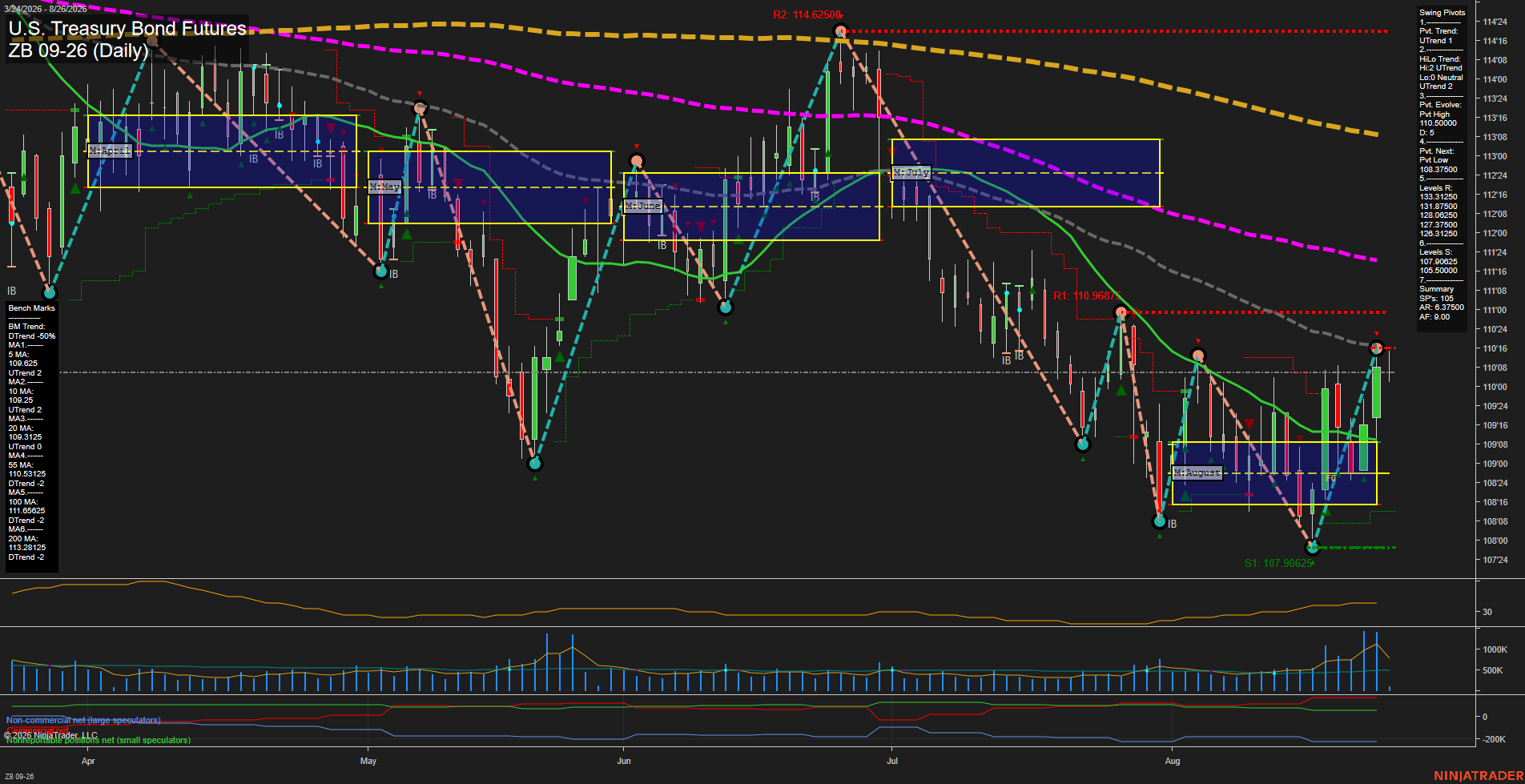The width and height of the screenshot is (1525, 784).
Task: Click the 3/24/2026 - 8/26/2026 date range
Action: tap(46, 9)
